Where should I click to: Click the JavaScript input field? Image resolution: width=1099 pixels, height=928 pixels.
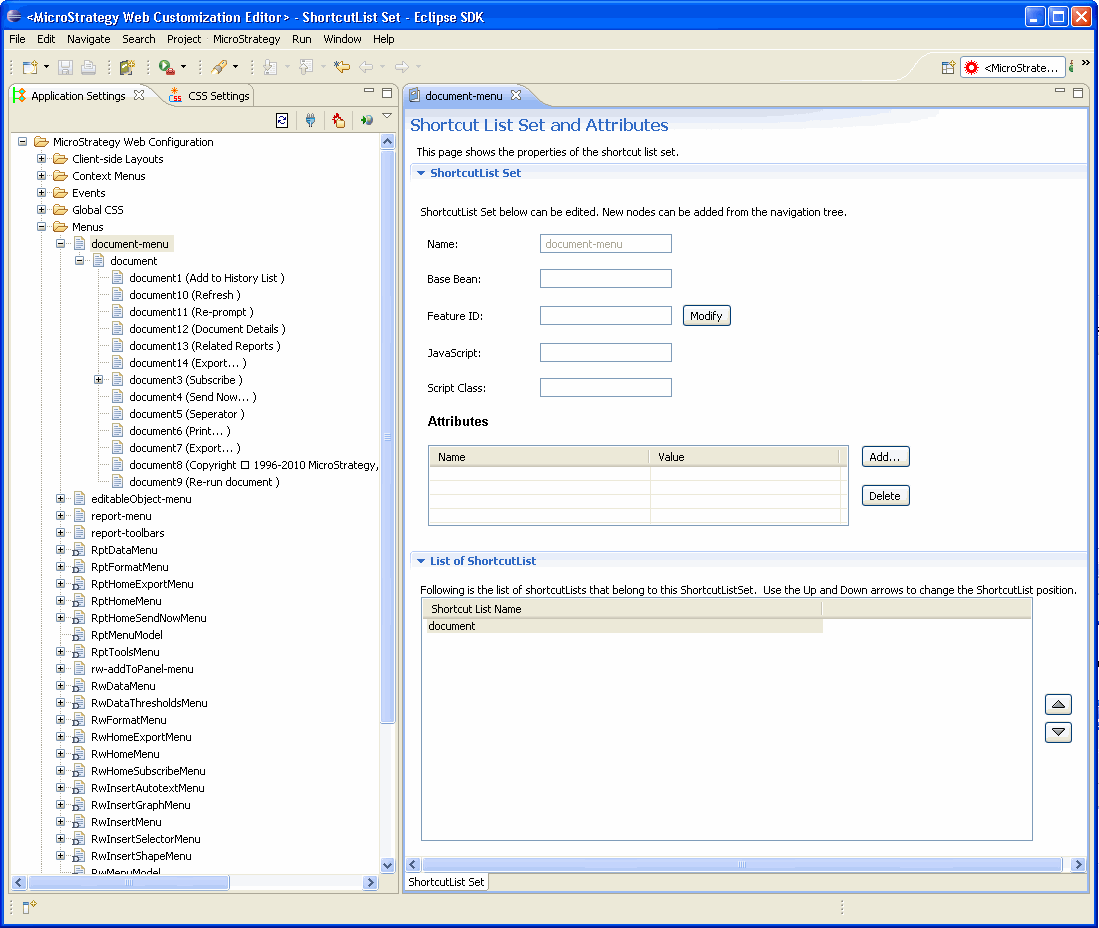[606, 353]
